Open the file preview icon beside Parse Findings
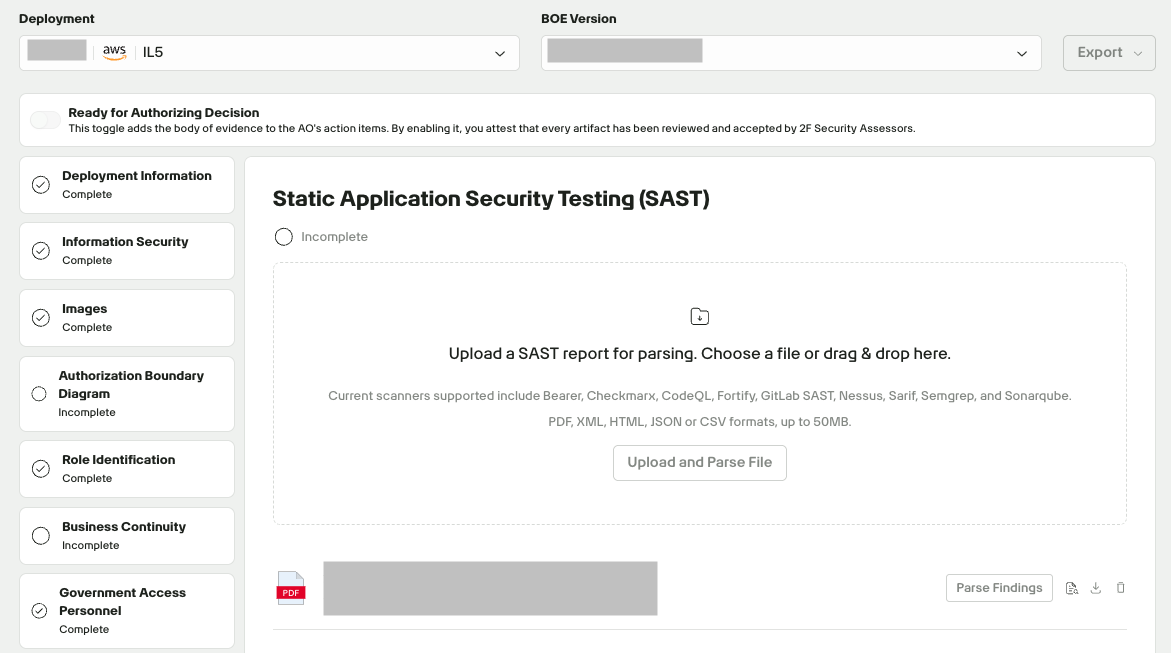This screenshot has width=1171, height=653. coord(1072,588)
